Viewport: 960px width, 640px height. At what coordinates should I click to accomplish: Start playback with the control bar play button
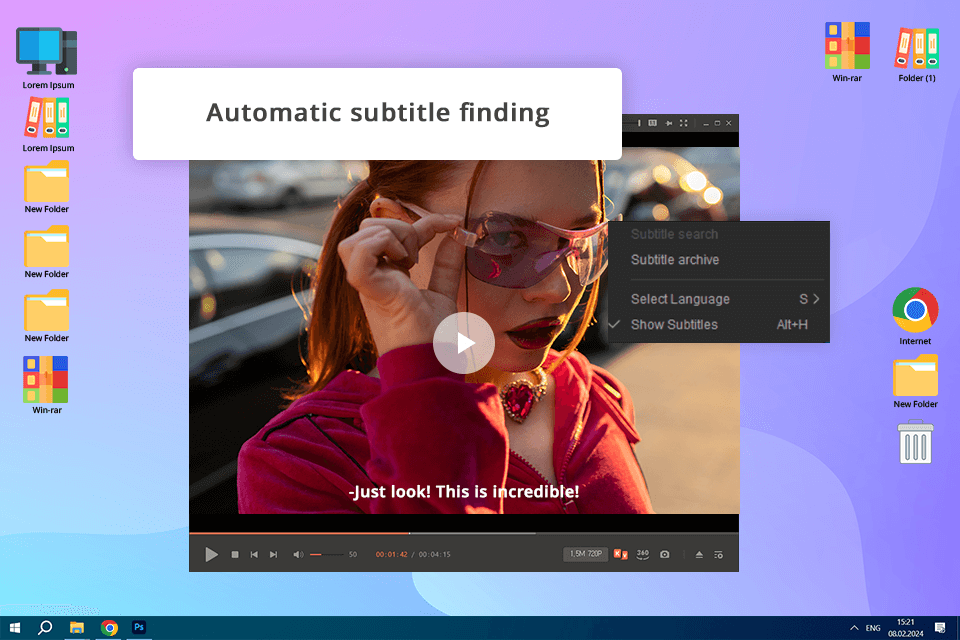pos(211,554)
